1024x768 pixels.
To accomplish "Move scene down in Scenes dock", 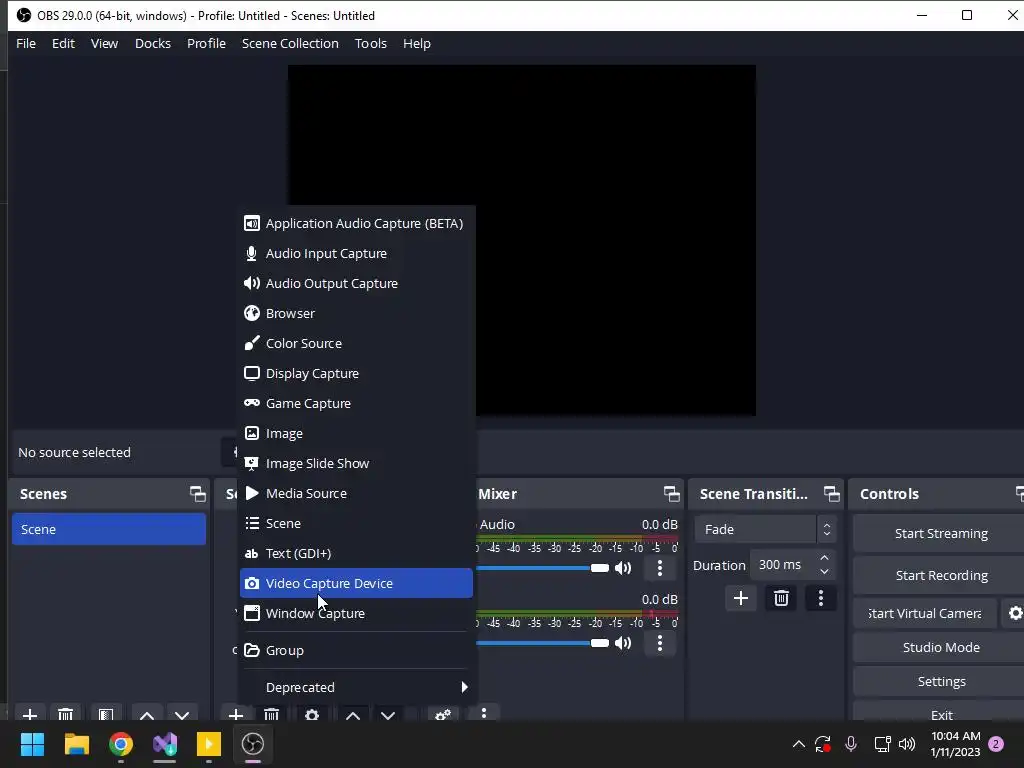I will (x=182, y=714).
